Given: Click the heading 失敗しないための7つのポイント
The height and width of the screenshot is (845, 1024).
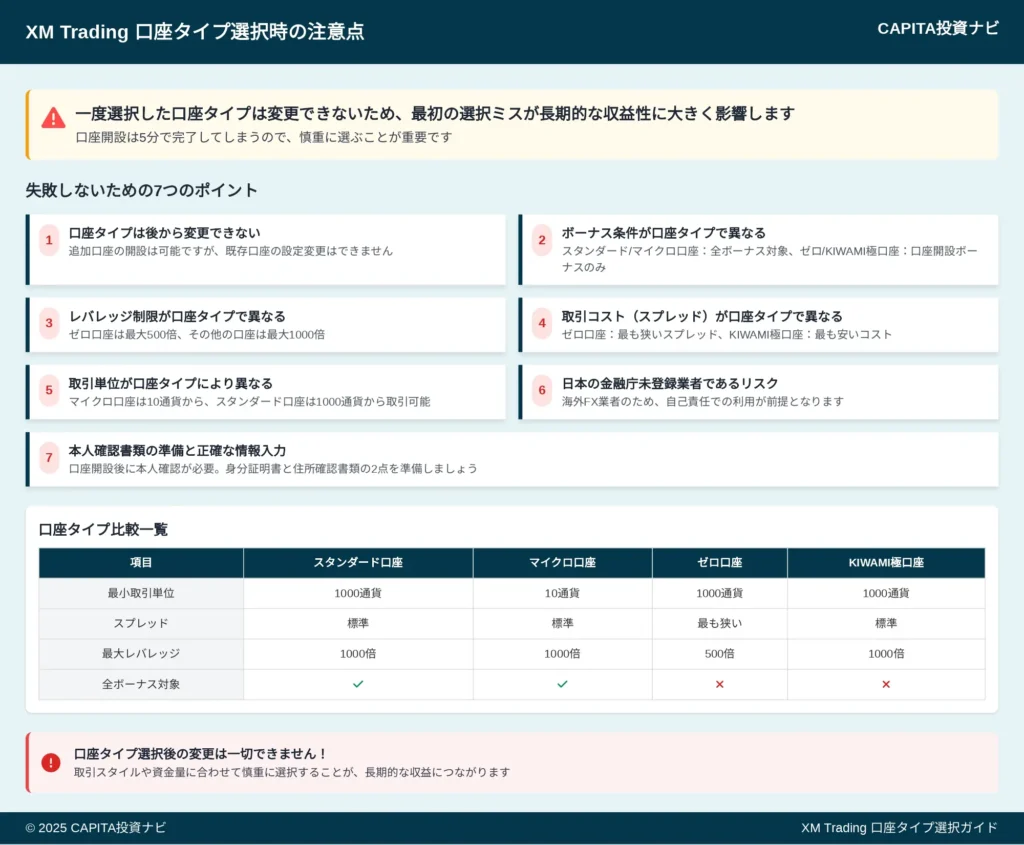Looking at the screenshot, I should [141, 190].
